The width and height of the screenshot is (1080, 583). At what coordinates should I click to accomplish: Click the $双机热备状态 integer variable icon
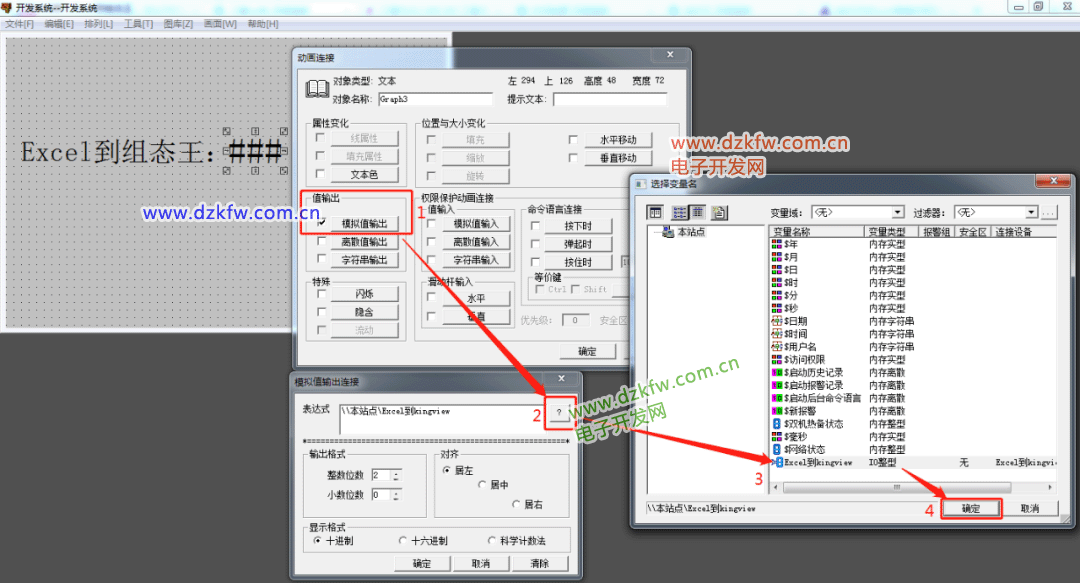tap(777, 424)
